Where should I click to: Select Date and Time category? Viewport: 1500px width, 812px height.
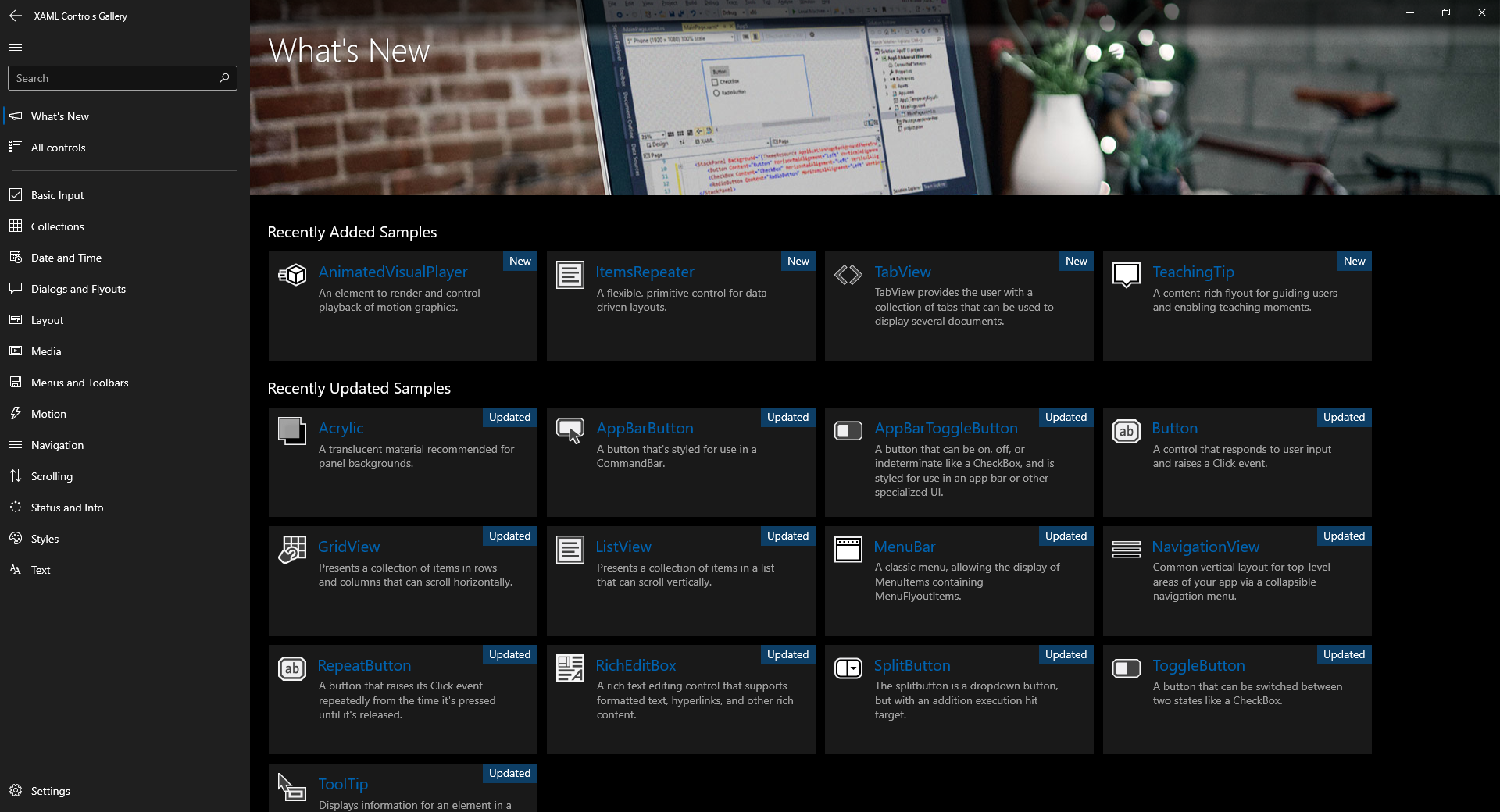tap(125, 258)
